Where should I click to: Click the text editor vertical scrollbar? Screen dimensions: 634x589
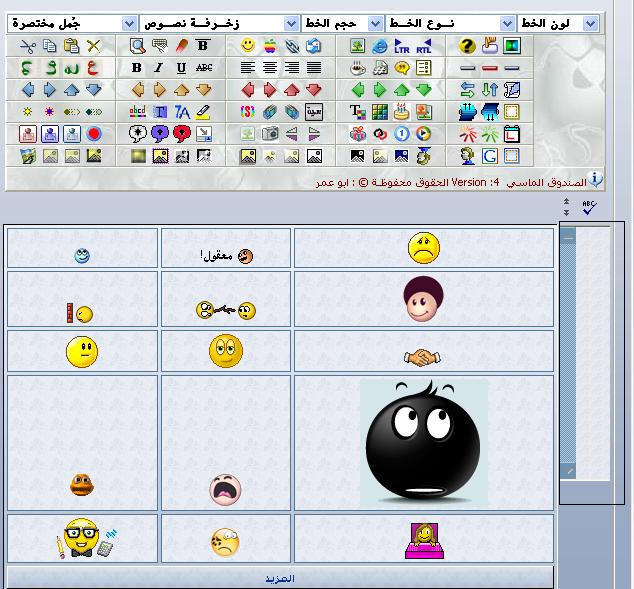[x=568, y=350]
